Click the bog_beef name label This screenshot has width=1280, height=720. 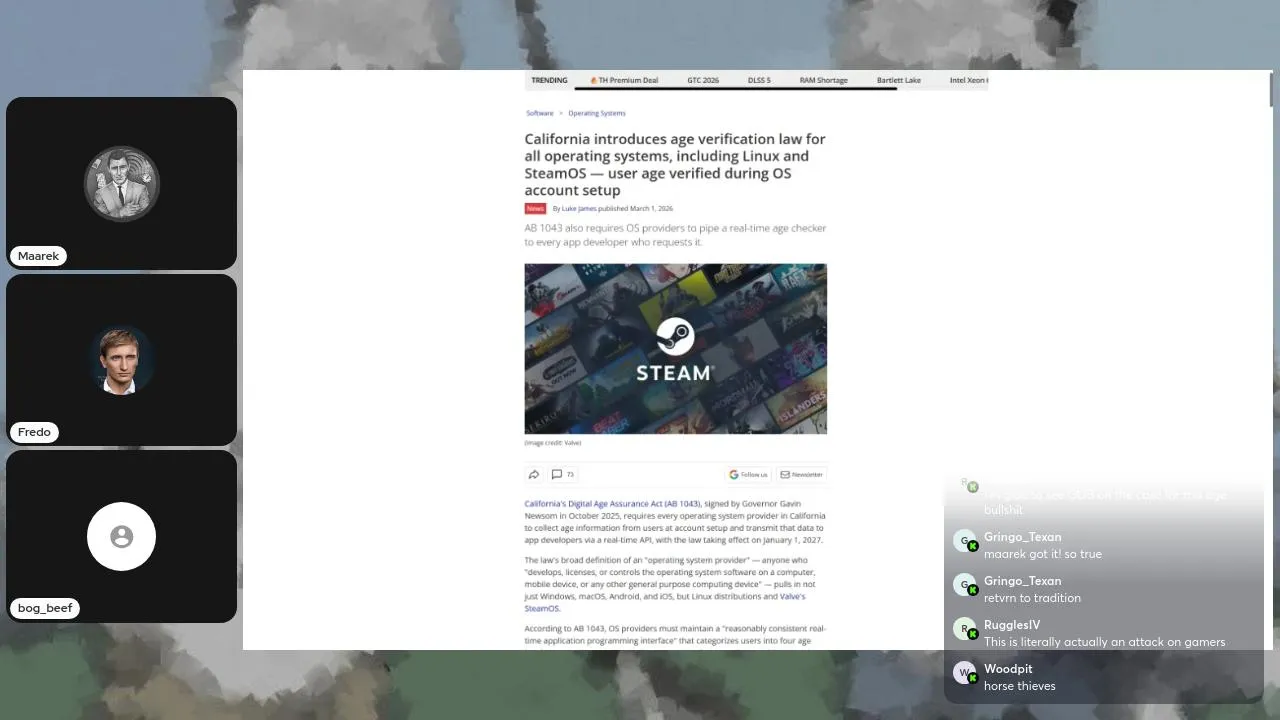click(x=45, y=608)
